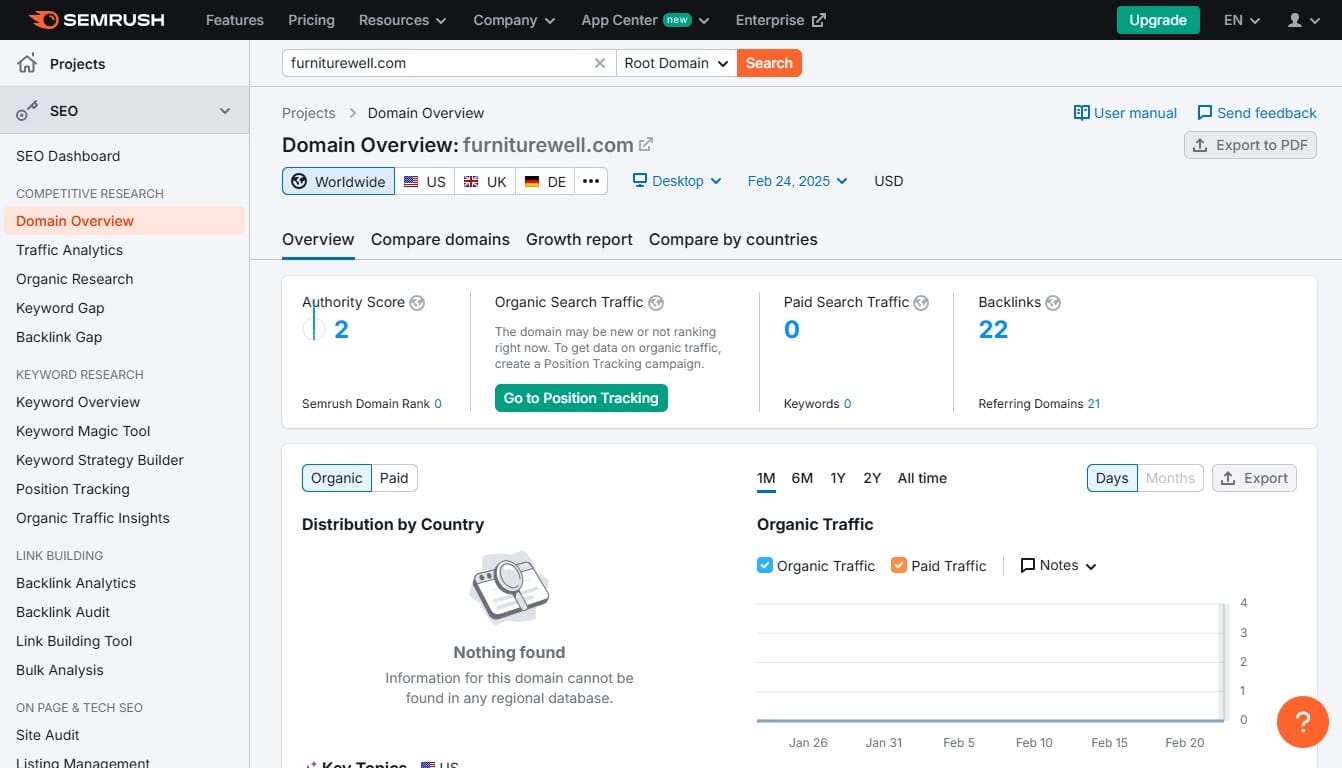Open the Features menu
The height and width of the screenshot is (768, 1342).
(x=234, y=20)
